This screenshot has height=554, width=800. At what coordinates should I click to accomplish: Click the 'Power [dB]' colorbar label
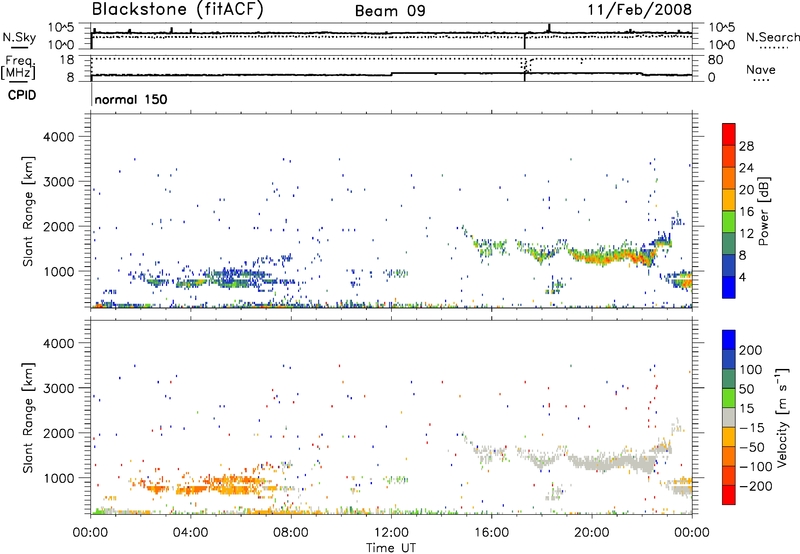(763, 211)
